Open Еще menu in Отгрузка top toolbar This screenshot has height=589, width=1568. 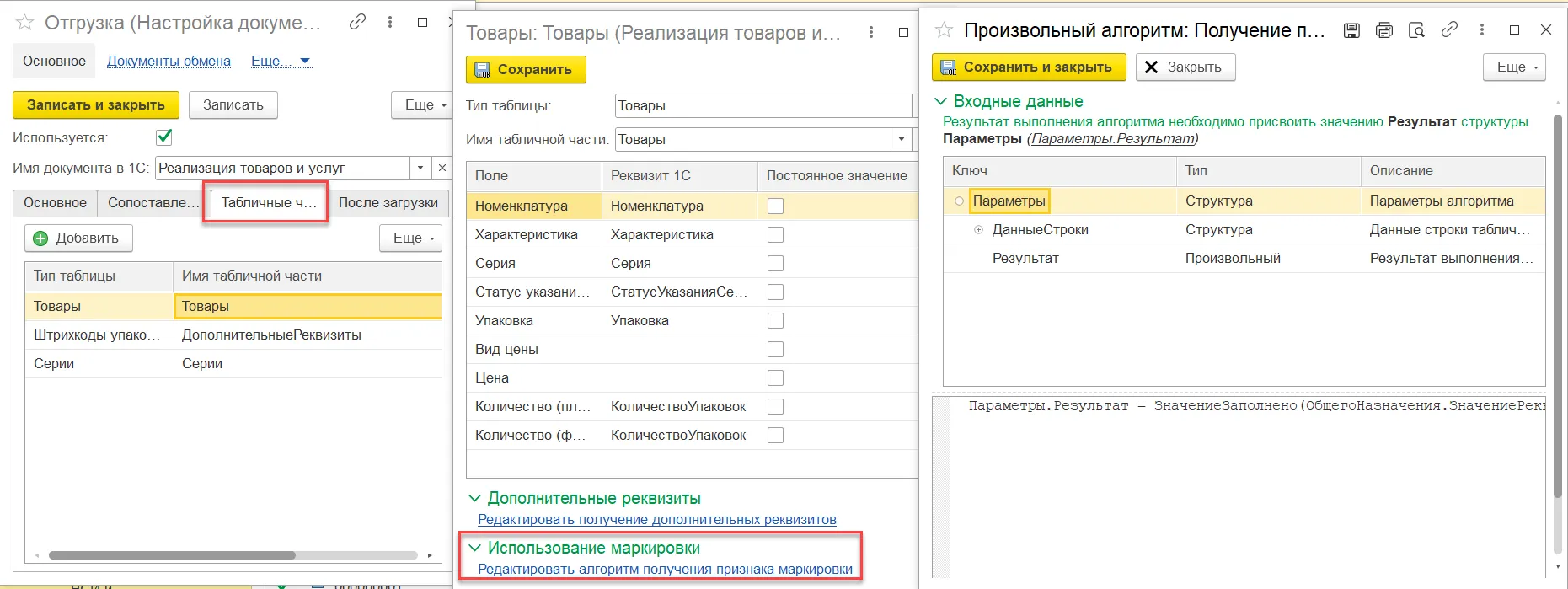pyautogui.click(x=420, y=105)
